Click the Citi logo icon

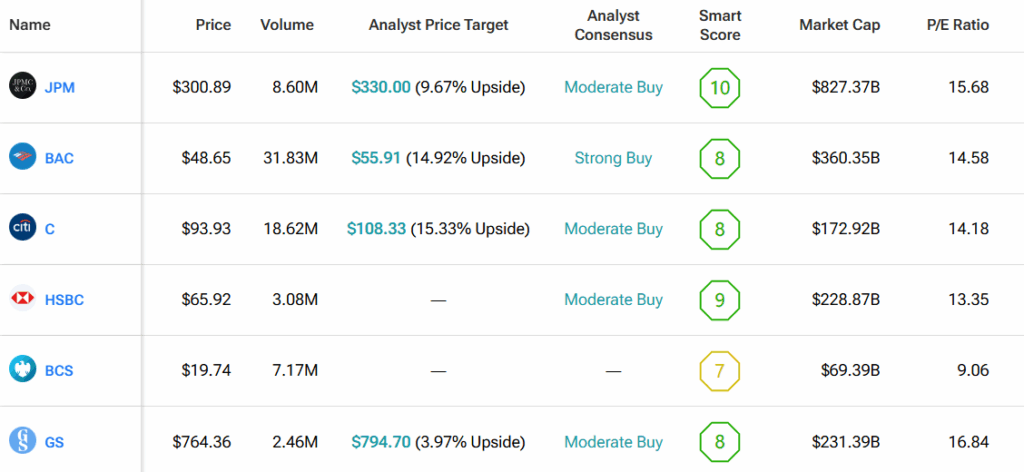pos(23,229)
